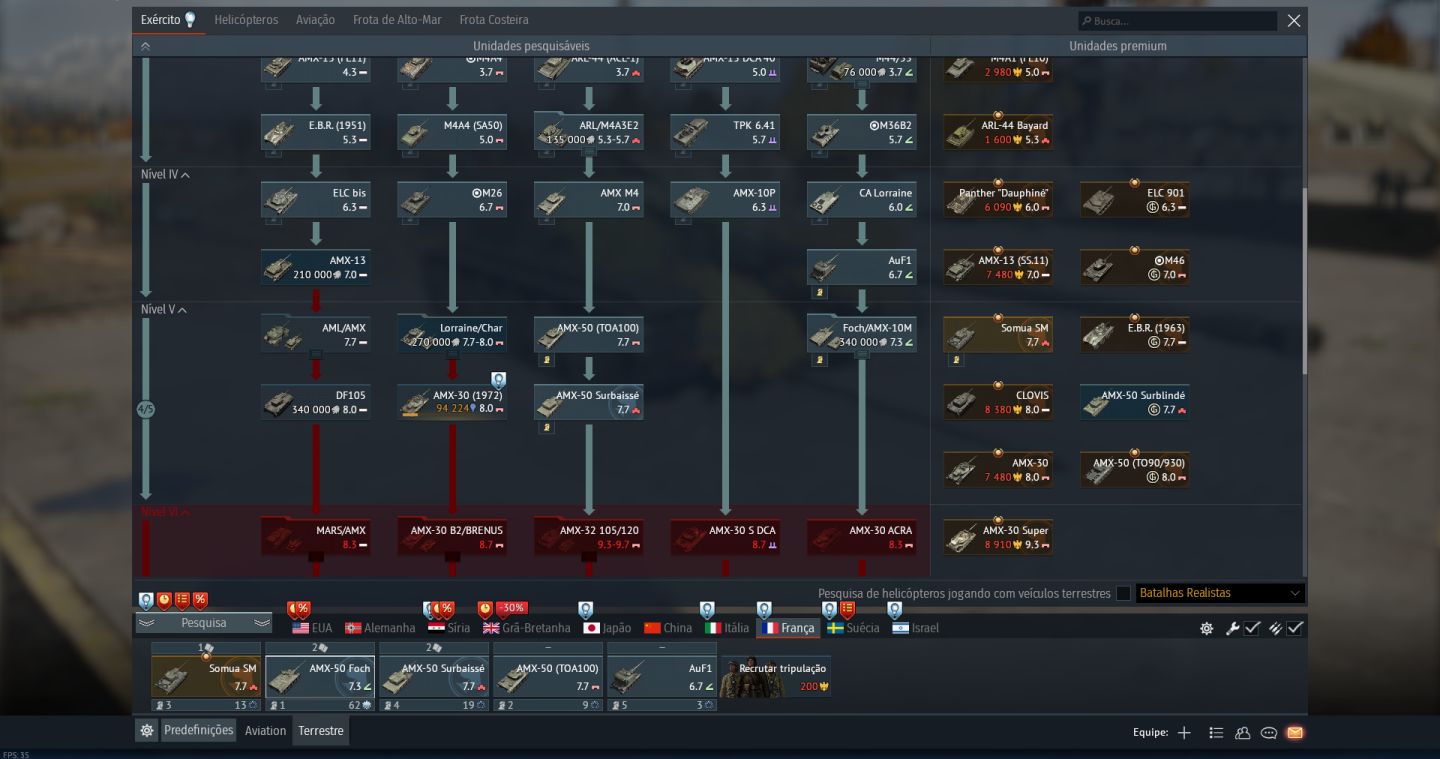Select AMX-50 Foch in crew slot bar
Screen dimensions: 1440x759
point(320,677)
